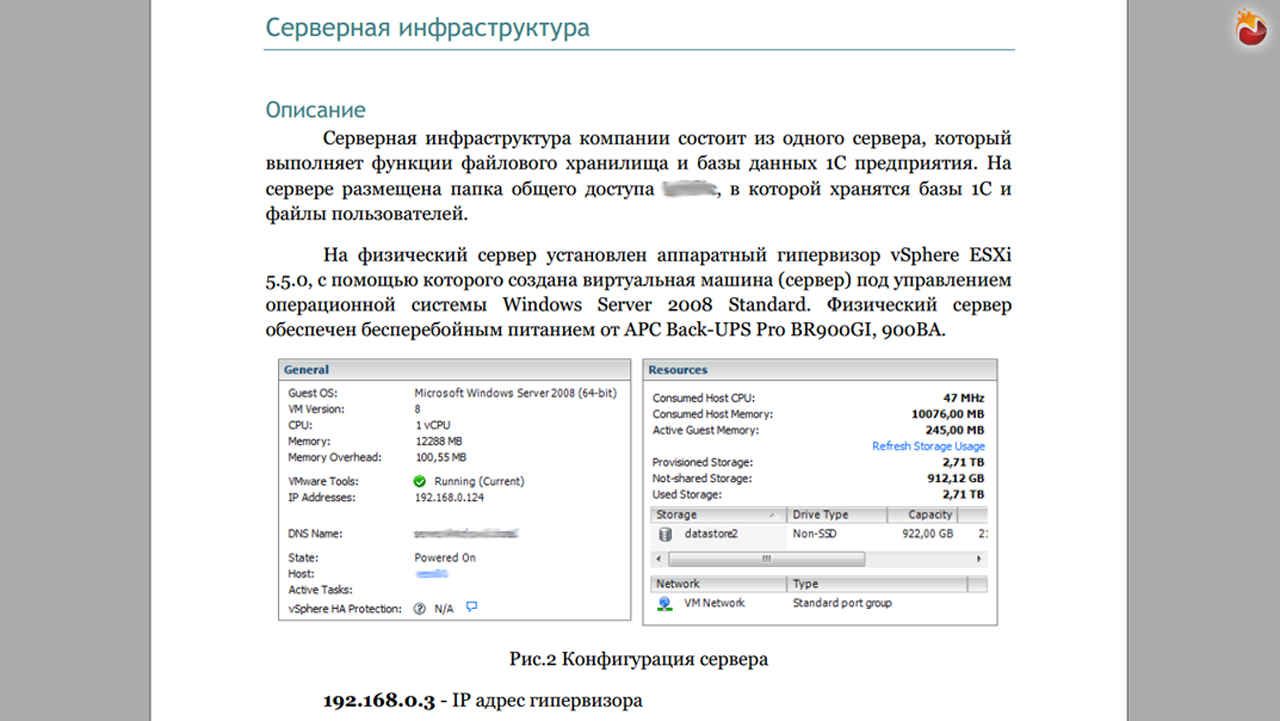Click the Resources panel header
Image resolution: width=1280 pixels, height=721 pixels.
[x=820, y=370]
